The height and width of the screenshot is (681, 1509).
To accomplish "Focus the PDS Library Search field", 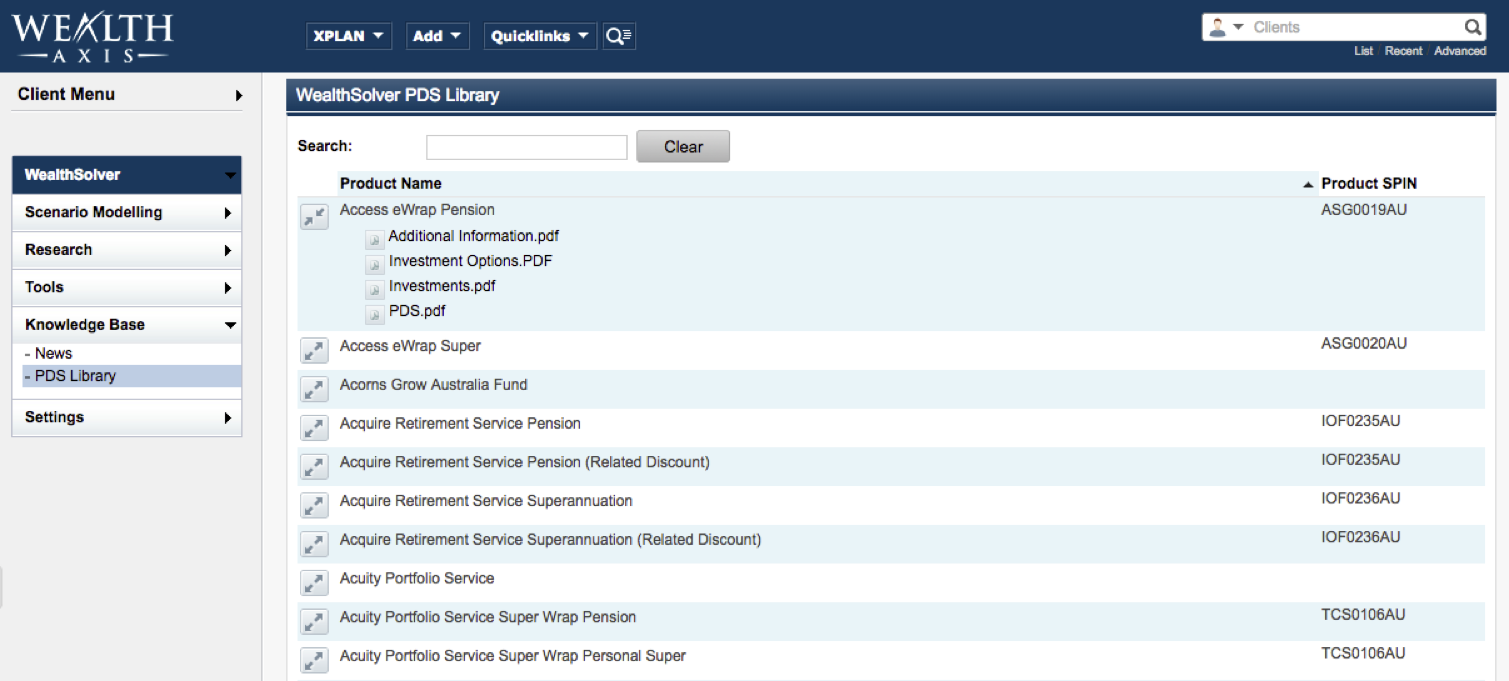I will [x=527, y=147].
